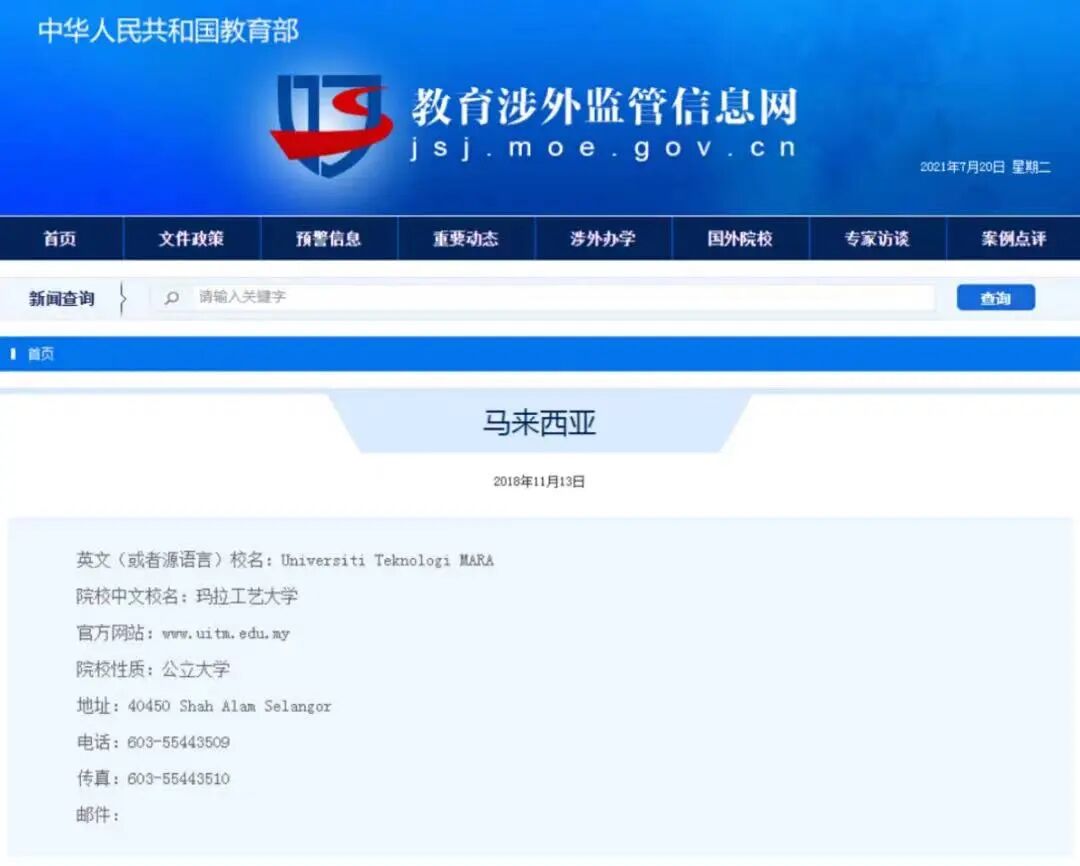
Task: Select the 马来西亚 banner heading
Action: 540,423
